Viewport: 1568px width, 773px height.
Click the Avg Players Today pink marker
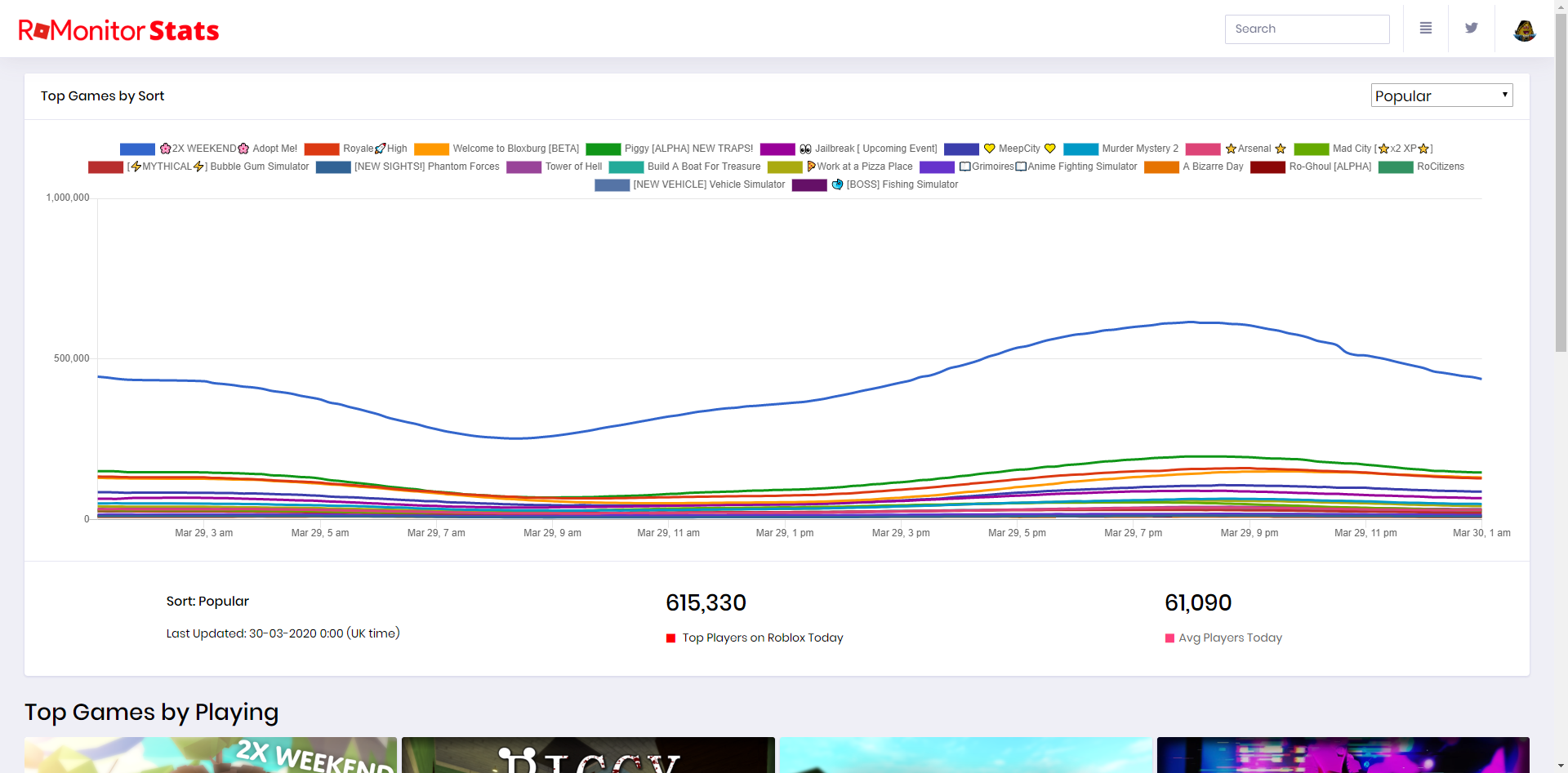click(x=1169, y=638)
